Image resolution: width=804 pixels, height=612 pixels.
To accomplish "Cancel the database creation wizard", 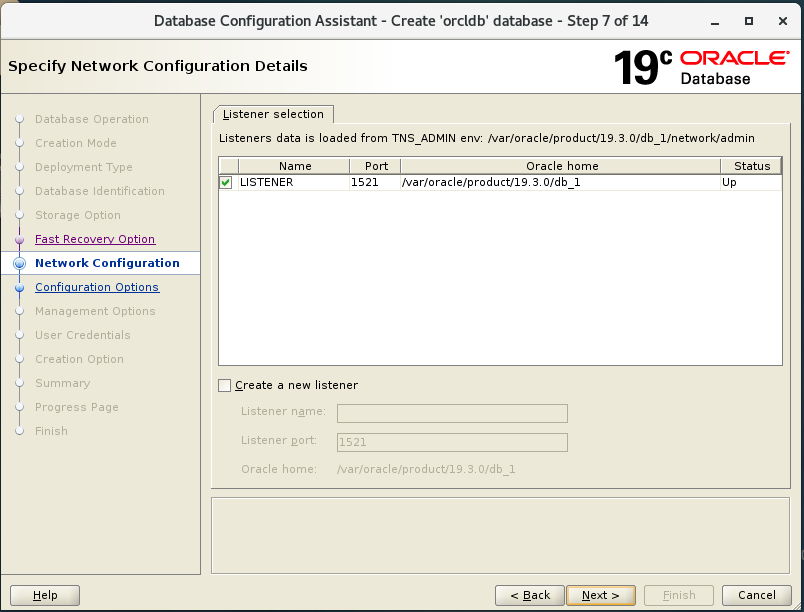I will click(757, 595).
